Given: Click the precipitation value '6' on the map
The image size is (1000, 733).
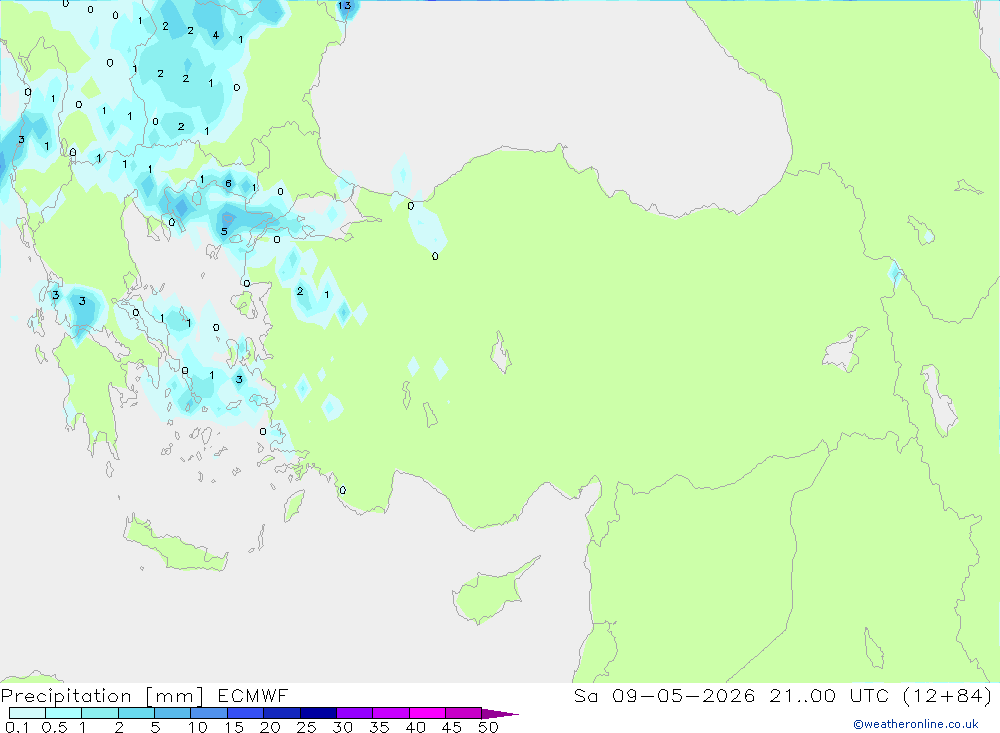Looking at the screenshot, I should point(228,184).
